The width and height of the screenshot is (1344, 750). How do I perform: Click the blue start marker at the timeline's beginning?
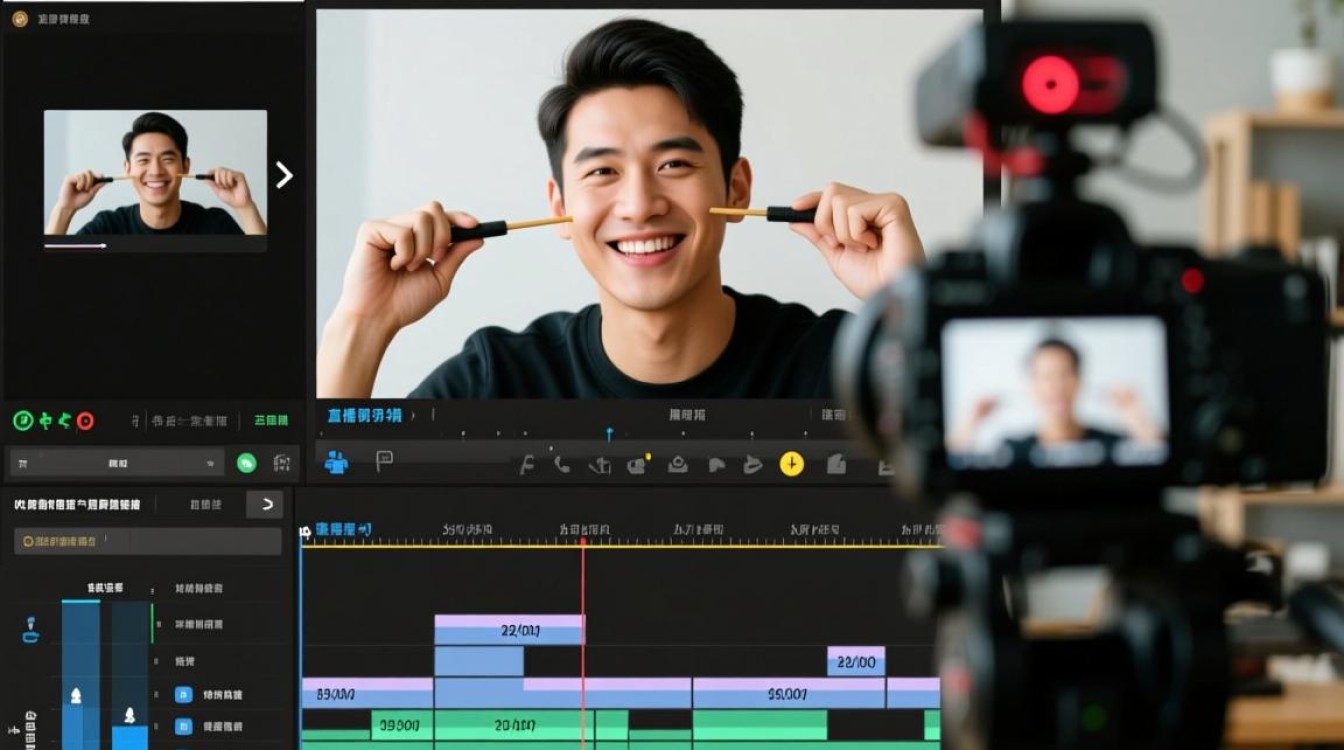point(304,533)
